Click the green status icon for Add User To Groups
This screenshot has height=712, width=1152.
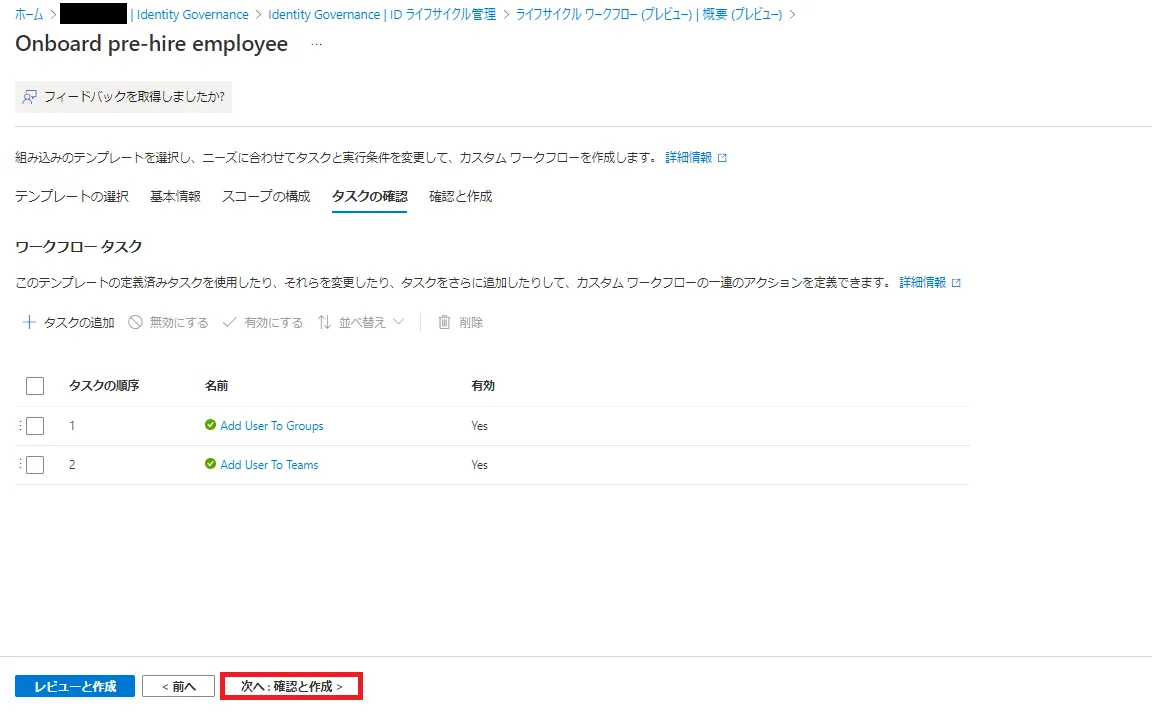(210, 425)
